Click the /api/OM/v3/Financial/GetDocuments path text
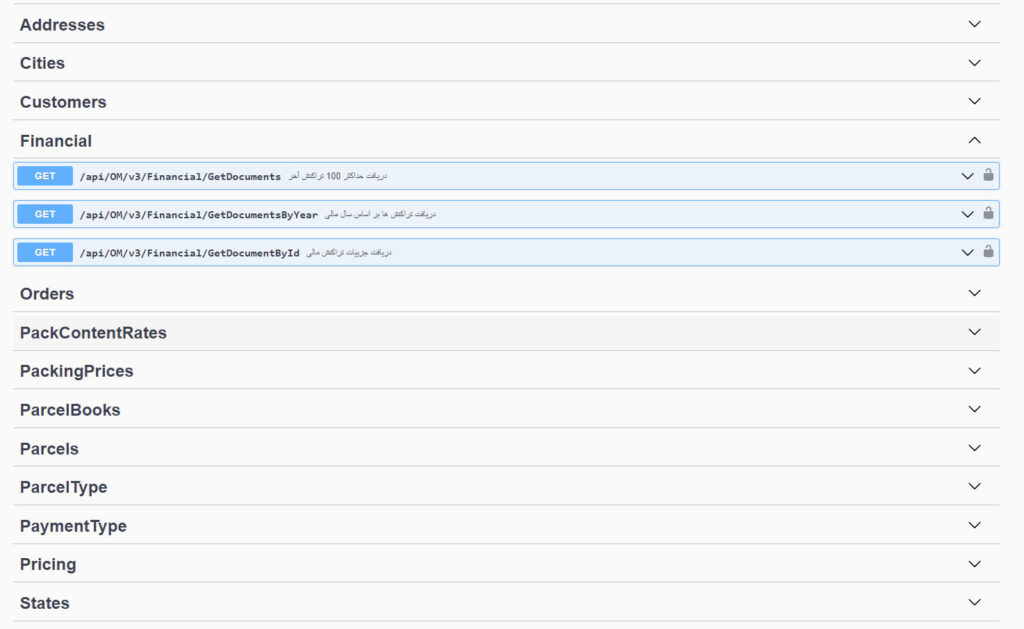This screenshot has height=629, width=1024. [x=180, y=176]
